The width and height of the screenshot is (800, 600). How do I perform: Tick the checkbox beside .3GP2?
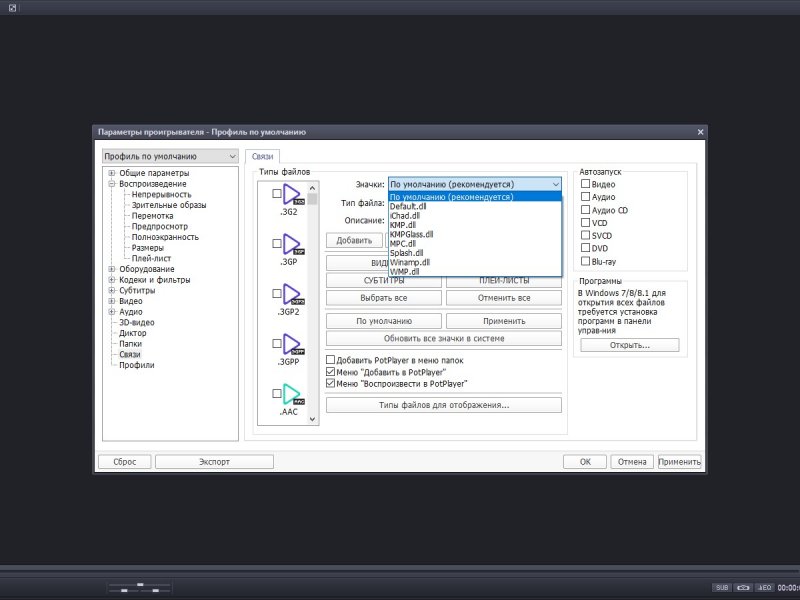(277, 293)
